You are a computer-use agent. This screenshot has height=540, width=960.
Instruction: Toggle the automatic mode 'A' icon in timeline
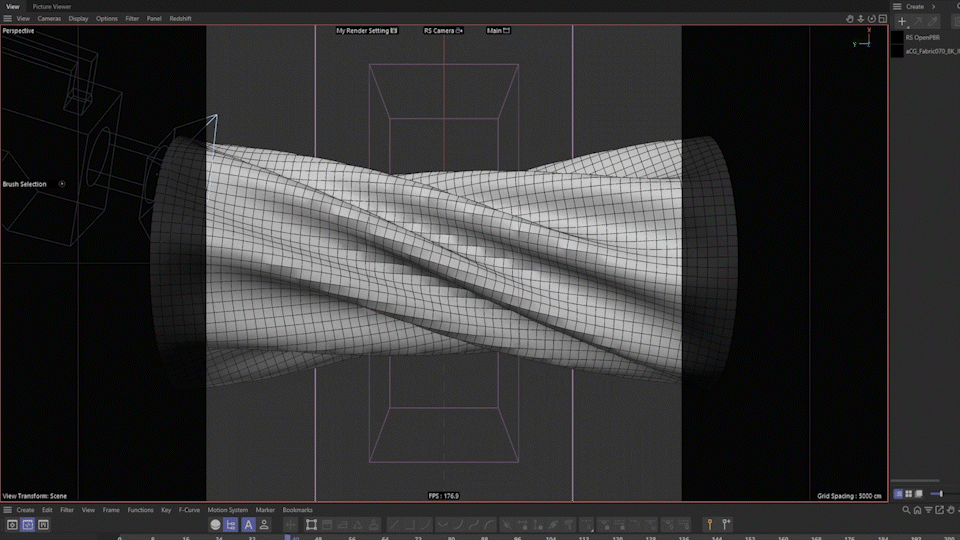(248, 525)
